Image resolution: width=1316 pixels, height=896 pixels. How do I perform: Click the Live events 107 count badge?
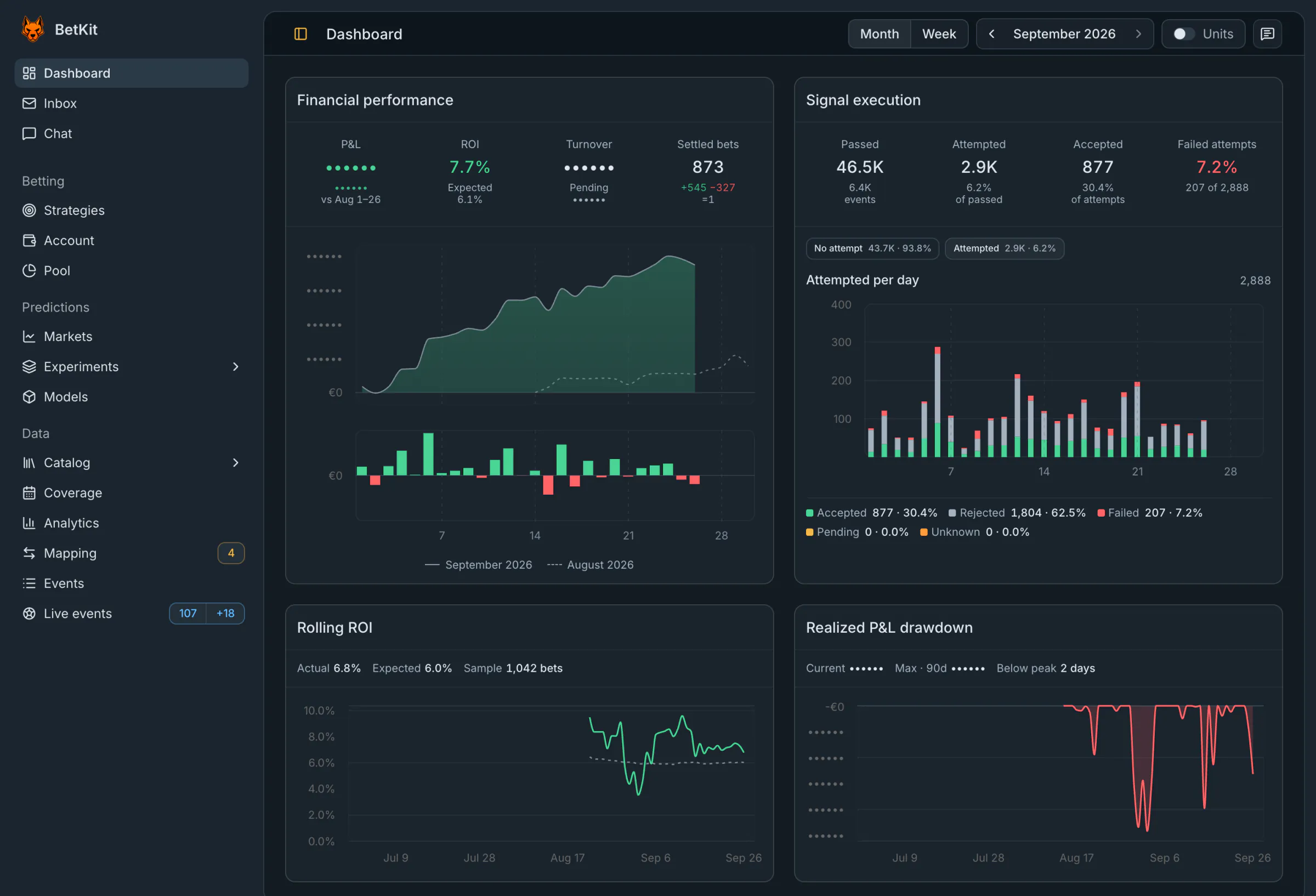[188, 614]
